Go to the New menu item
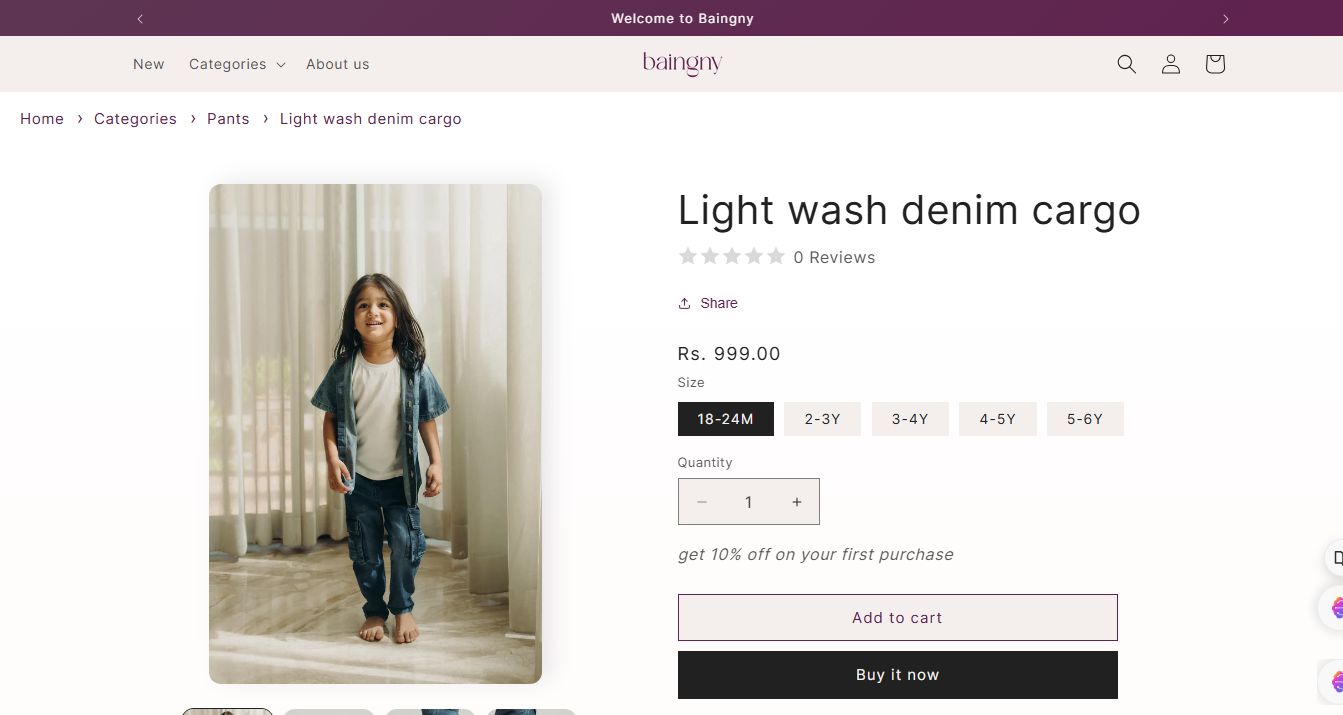The height and width of the screenshot is (715, 1343). click(148, 64)
